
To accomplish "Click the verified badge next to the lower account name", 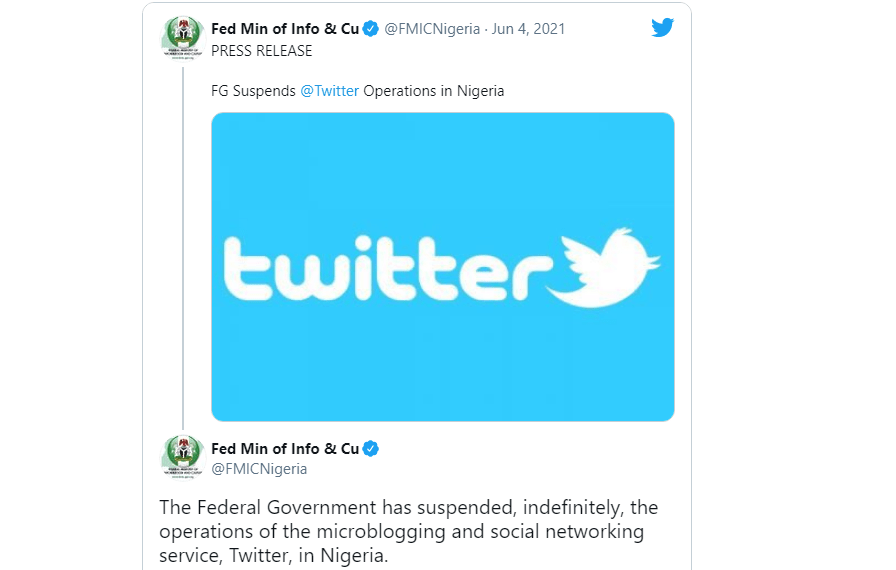I will (371, 449).
